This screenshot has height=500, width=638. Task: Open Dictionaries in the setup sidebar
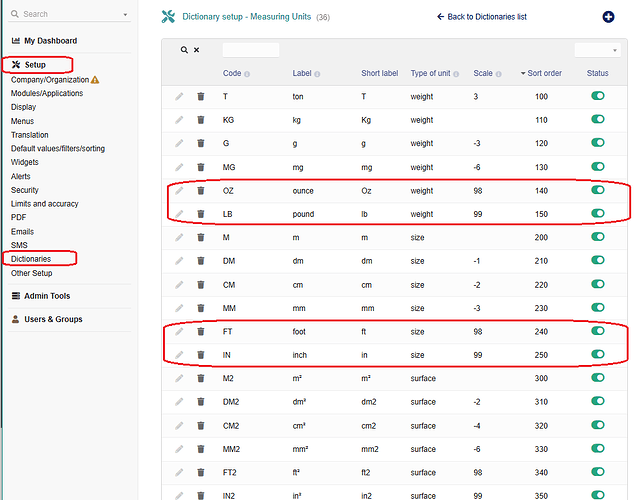tap(31, 259)
